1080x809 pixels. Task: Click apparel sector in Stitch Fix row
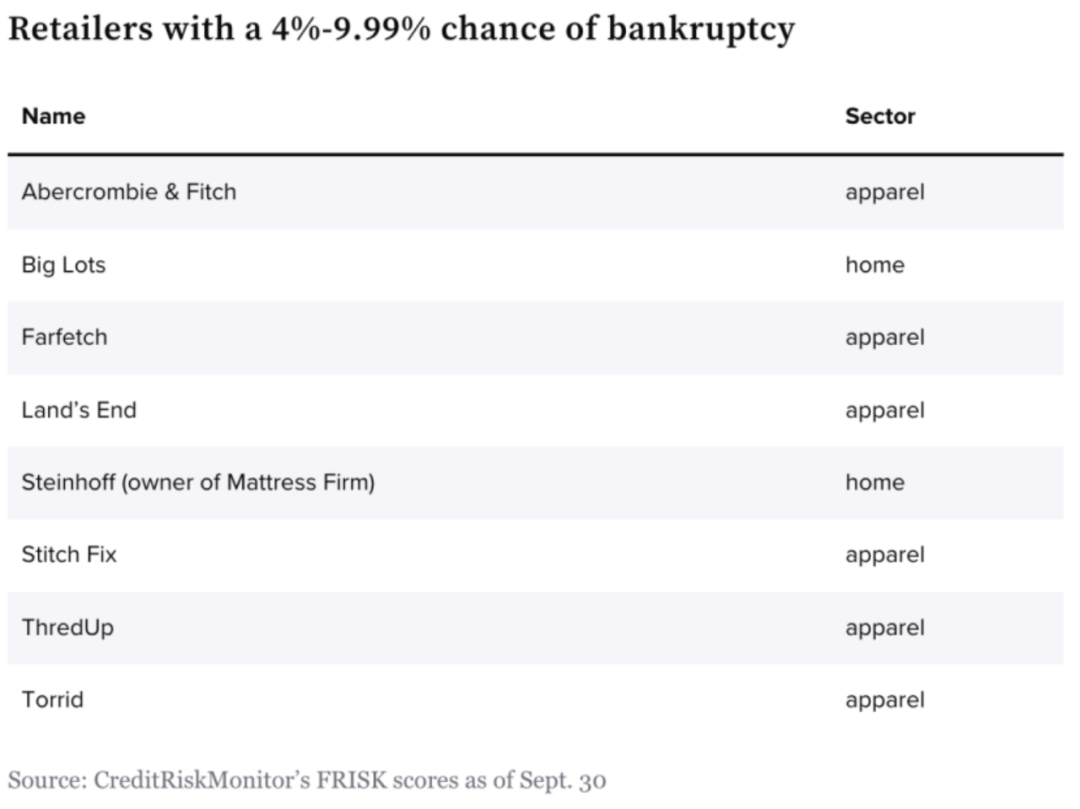click(884, 556)
